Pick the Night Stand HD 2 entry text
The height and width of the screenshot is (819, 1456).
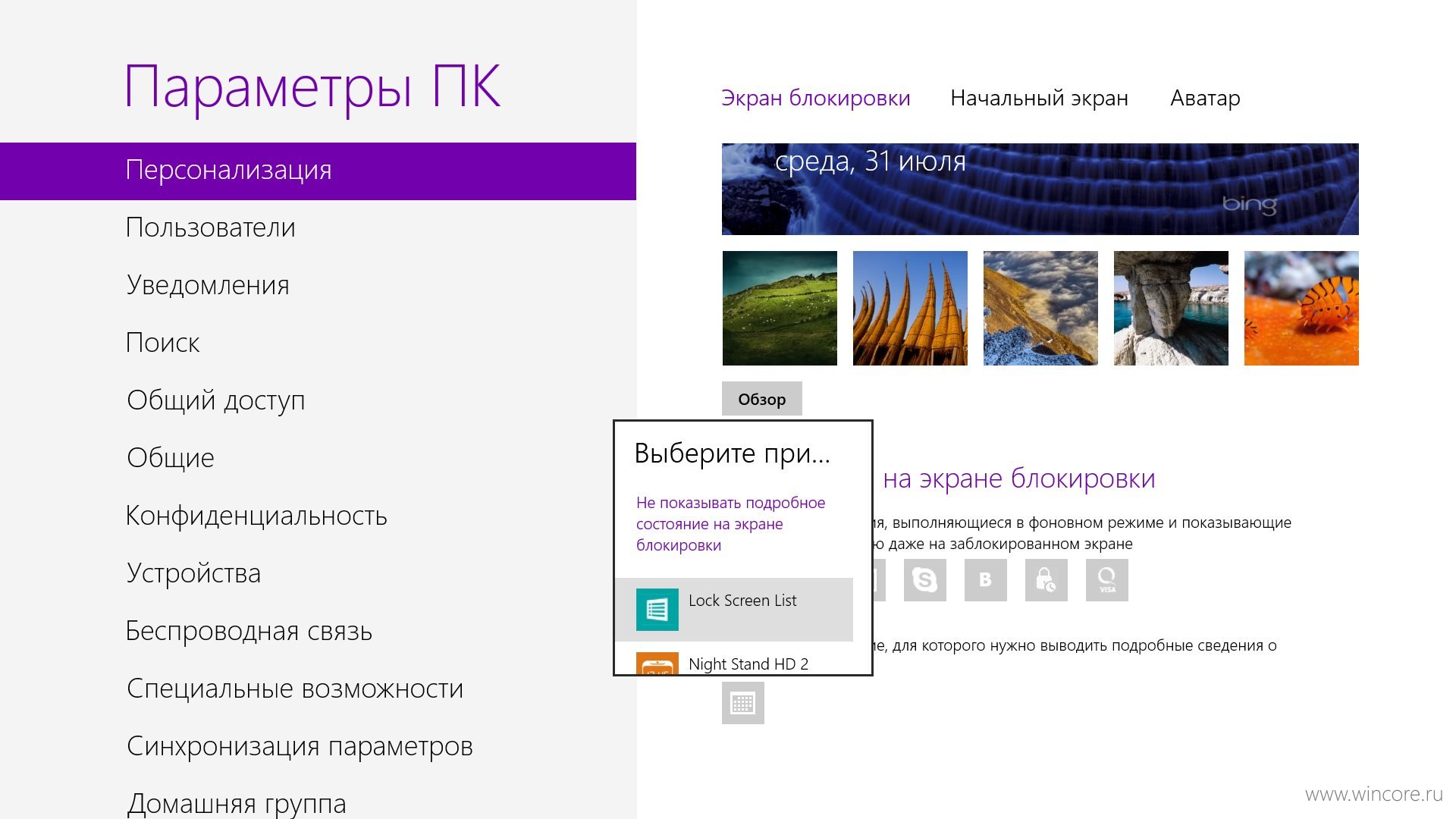pyautogui.click(x=748, y=664)
